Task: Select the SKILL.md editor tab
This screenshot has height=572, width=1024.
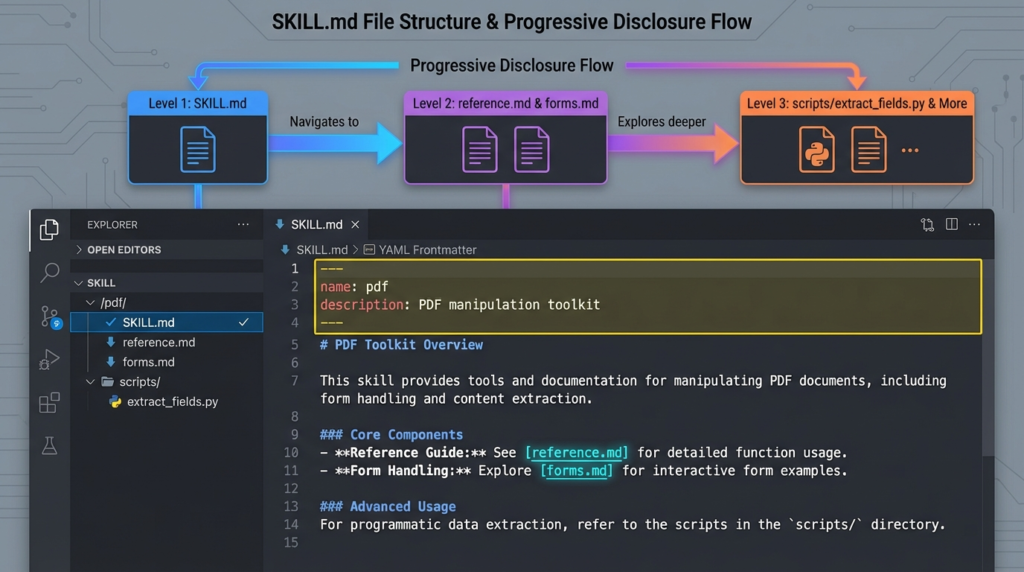Action: [316, 225]
